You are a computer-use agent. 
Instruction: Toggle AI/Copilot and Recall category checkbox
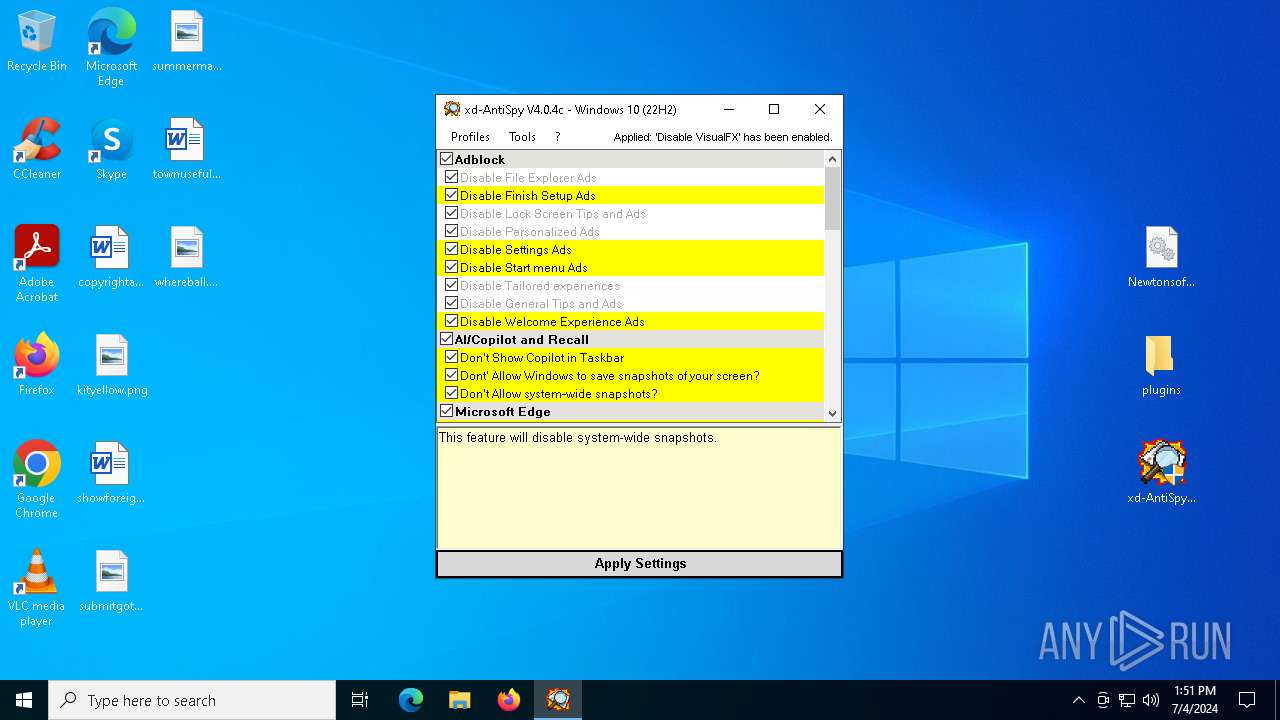[447, 339]
